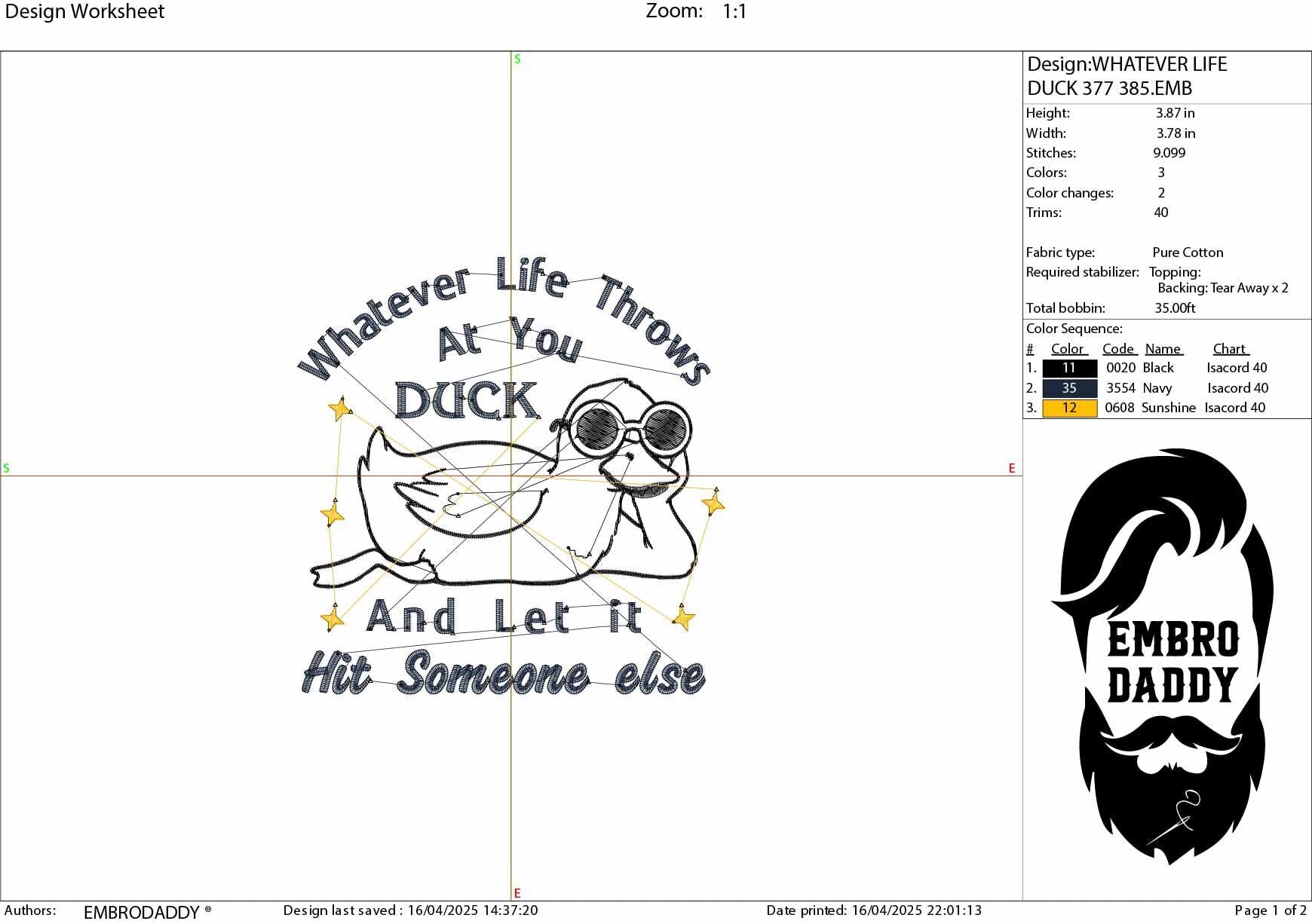This screenshot has width=1312, height=924.
Task: Click the Width value 3.78 in
Action: (1176, 133)
